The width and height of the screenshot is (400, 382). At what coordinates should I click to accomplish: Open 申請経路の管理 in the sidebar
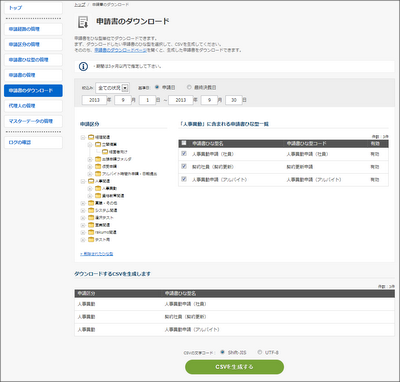tap(33, 29)
